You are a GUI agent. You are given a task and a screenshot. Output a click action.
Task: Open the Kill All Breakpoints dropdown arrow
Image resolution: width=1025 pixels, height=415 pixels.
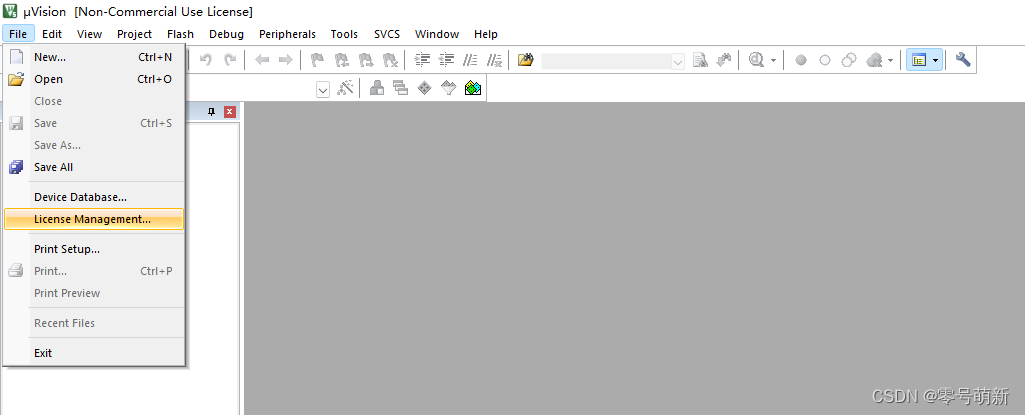(890, 60)
